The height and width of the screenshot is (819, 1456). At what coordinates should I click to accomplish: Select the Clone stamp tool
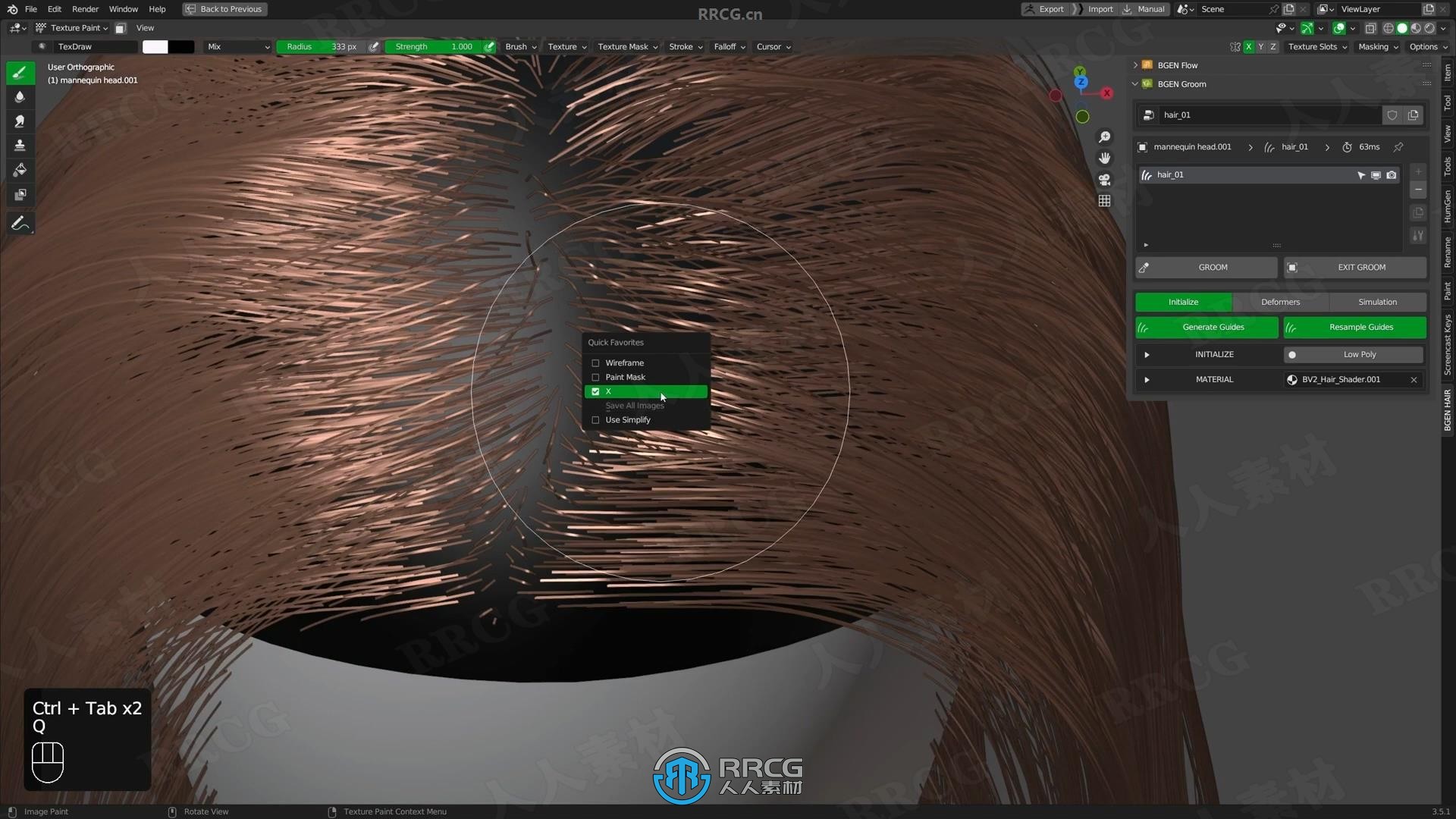20,146
